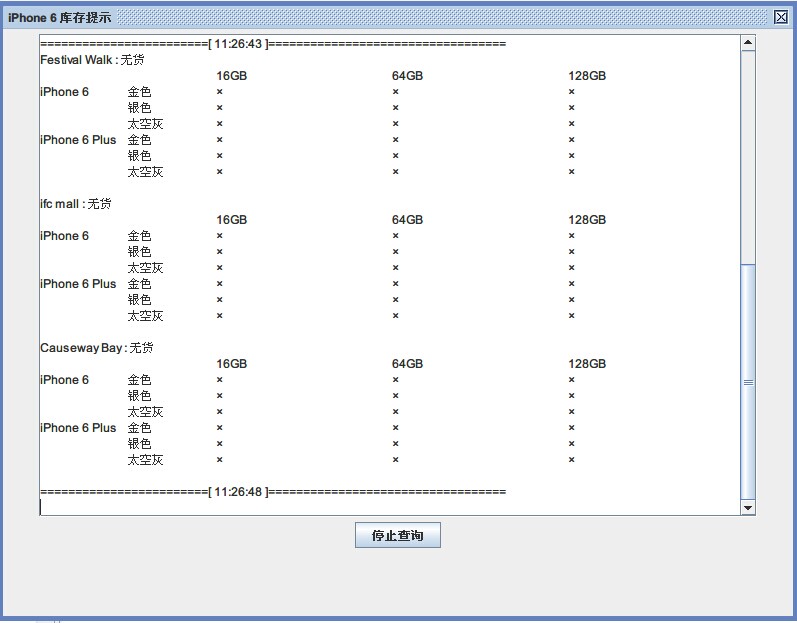
Task: Click iPhone 6 Plus label under Festival Walk
Action: click(x=78, y=140)
